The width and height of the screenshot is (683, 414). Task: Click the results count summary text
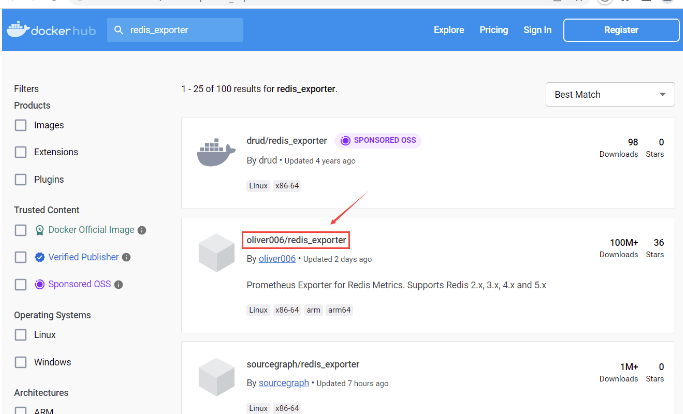click(x=259, y=89)
